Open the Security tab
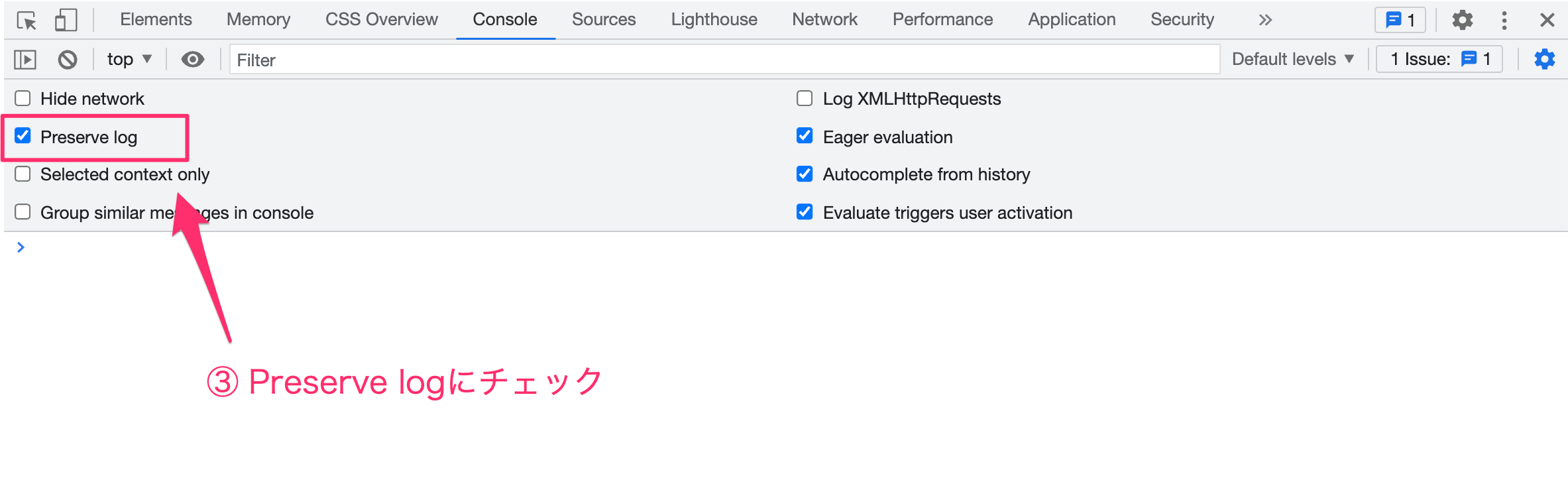The width and height of the screenshot is (1568, 480). tap(1182, 19)
